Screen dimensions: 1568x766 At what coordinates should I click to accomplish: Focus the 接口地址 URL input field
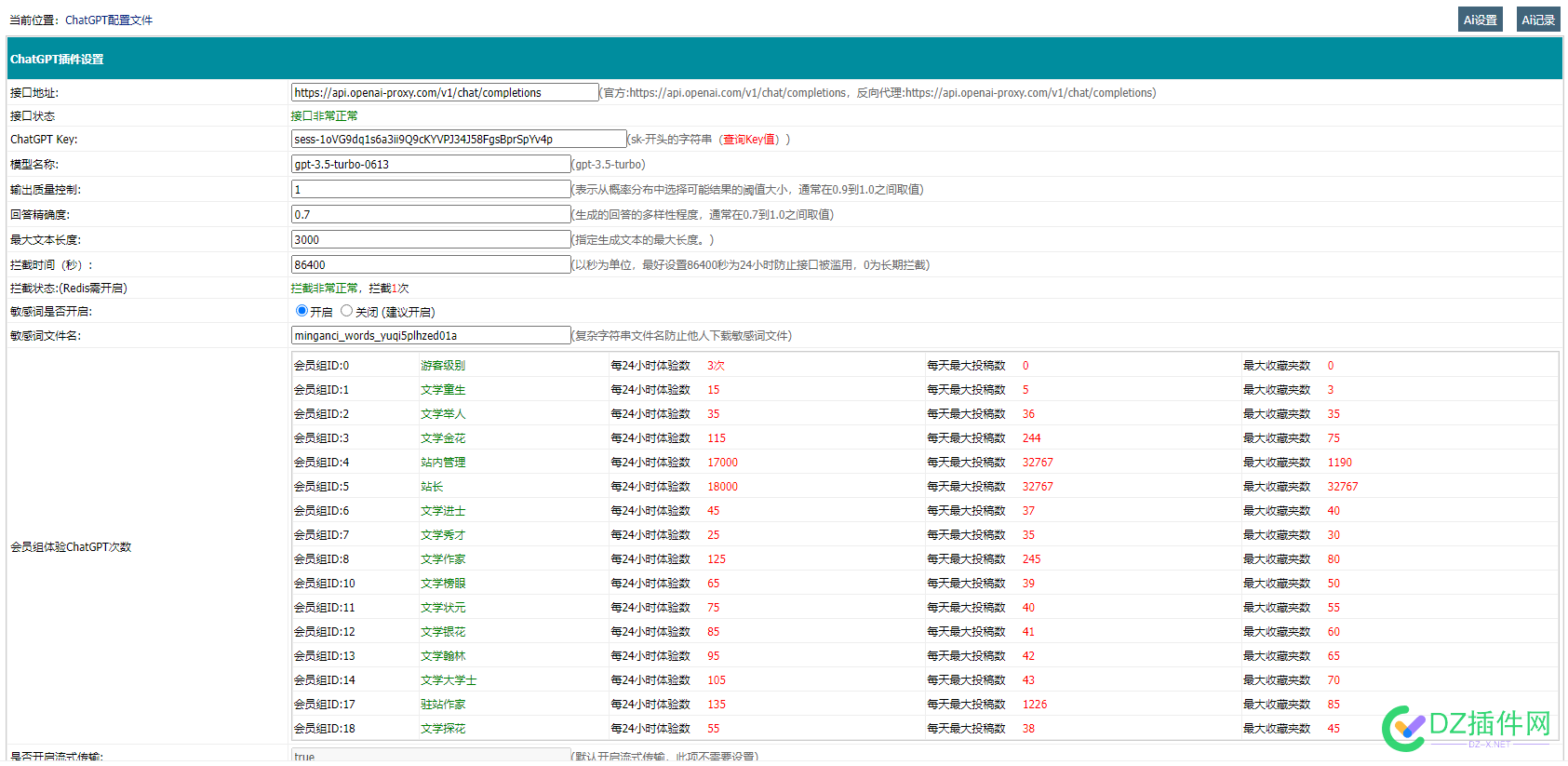pyautogui.click(x=445, y=92)
